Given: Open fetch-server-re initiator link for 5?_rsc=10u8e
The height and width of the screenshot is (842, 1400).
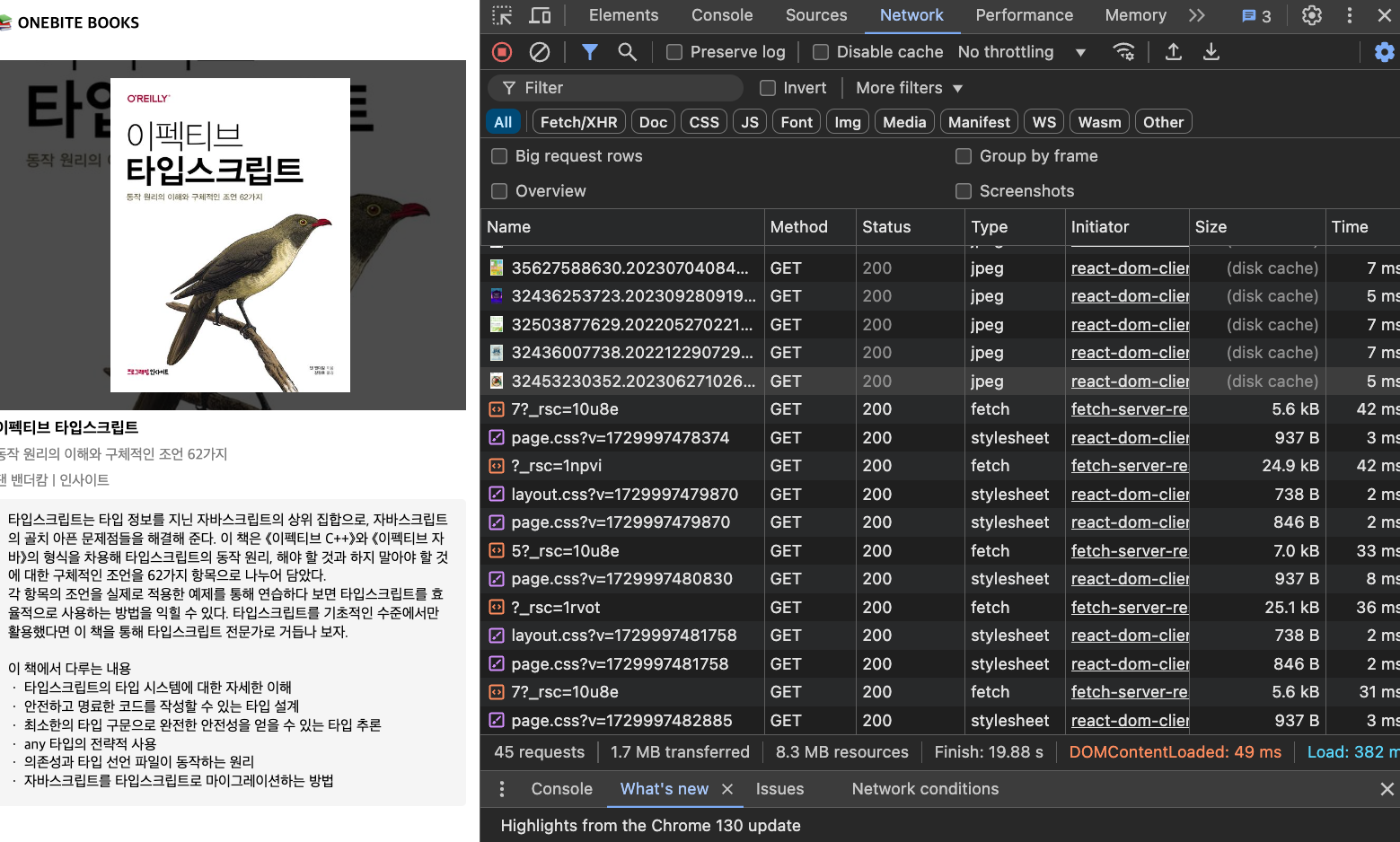Looking at the screenshot, I should (x=1129, y=551).
